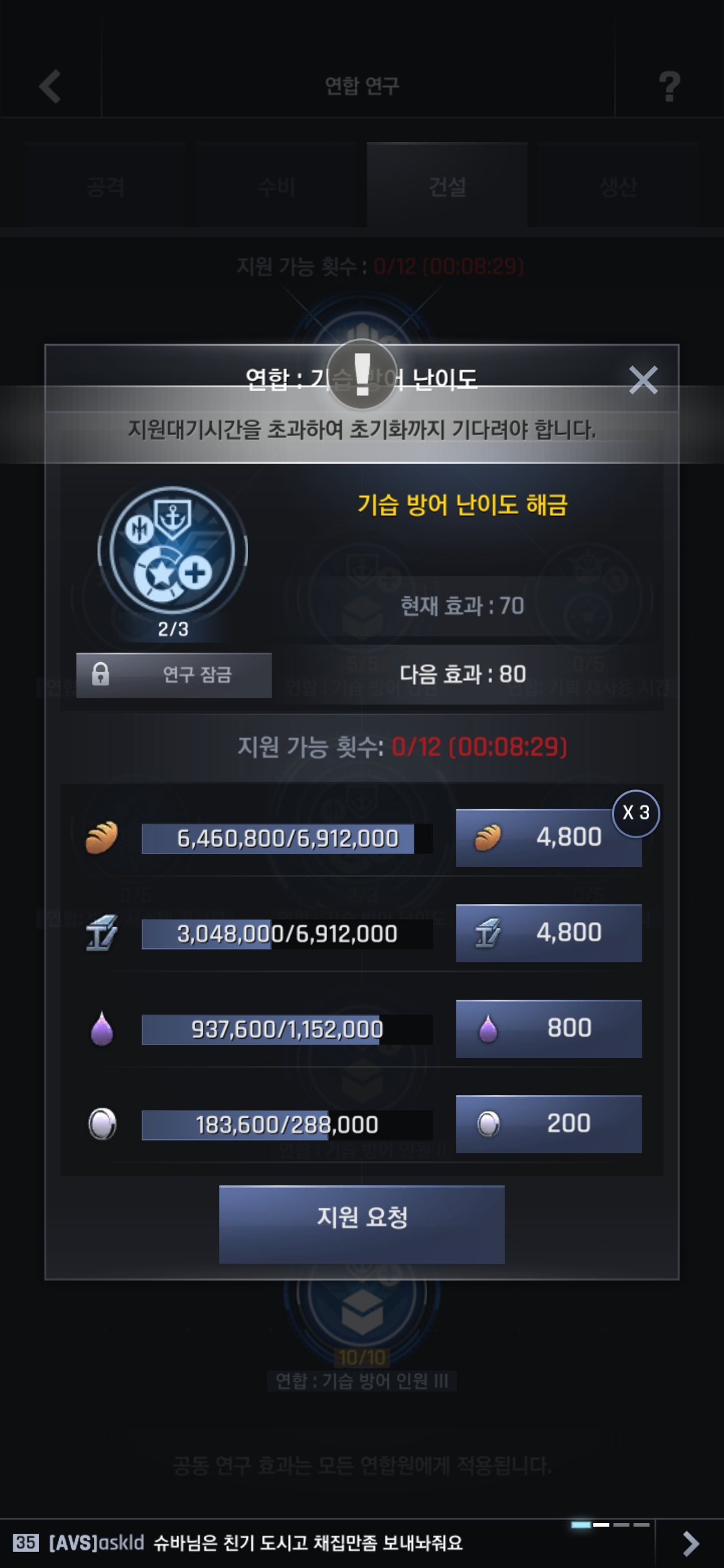Donate 4,800 food with the bread button

548,837
